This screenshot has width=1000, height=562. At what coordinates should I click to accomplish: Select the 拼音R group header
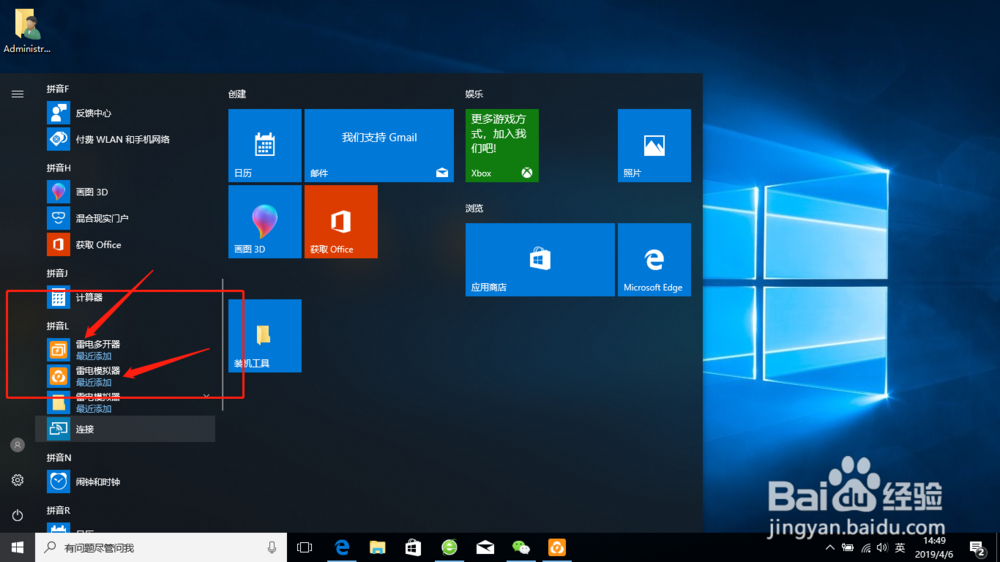[x=58, y=510]
